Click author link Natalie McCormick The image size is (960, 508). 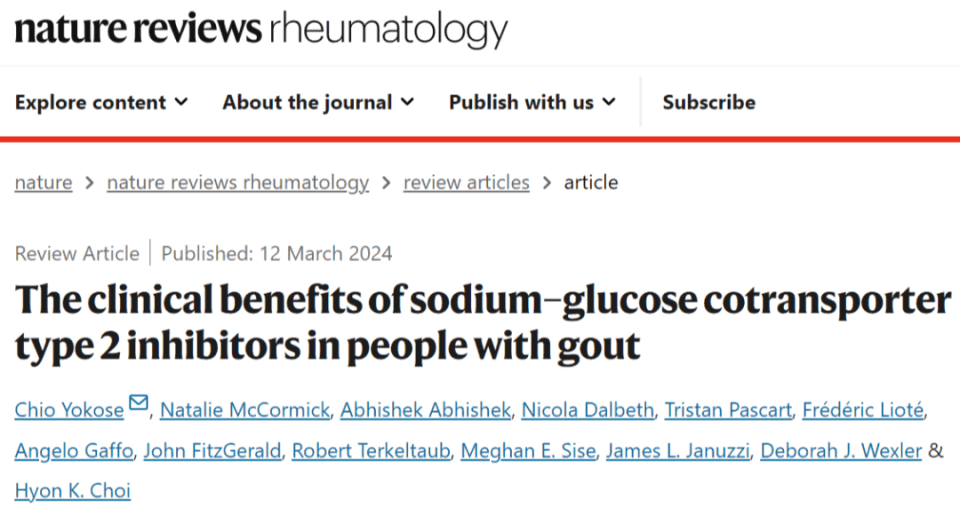coord(245,410)
